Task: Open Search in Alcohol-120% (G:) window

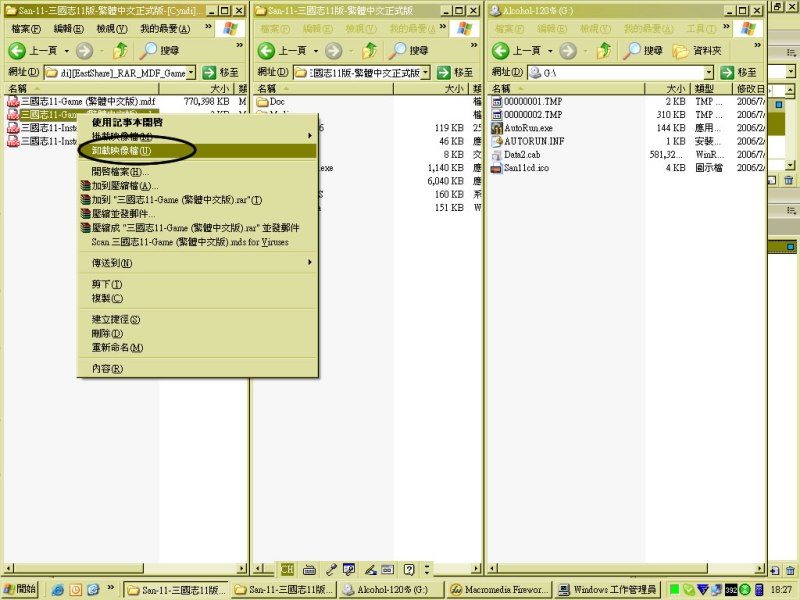Action: pos(642,51)
